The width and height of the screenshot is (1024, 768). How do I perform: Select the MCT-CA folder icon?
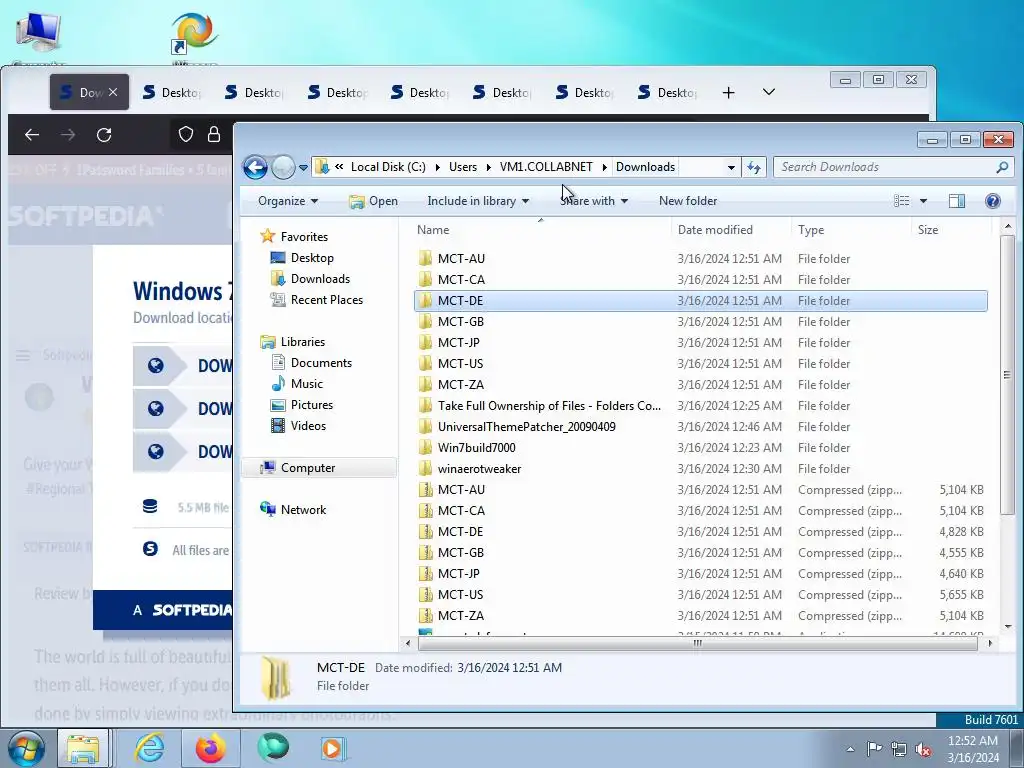point(425,280)
